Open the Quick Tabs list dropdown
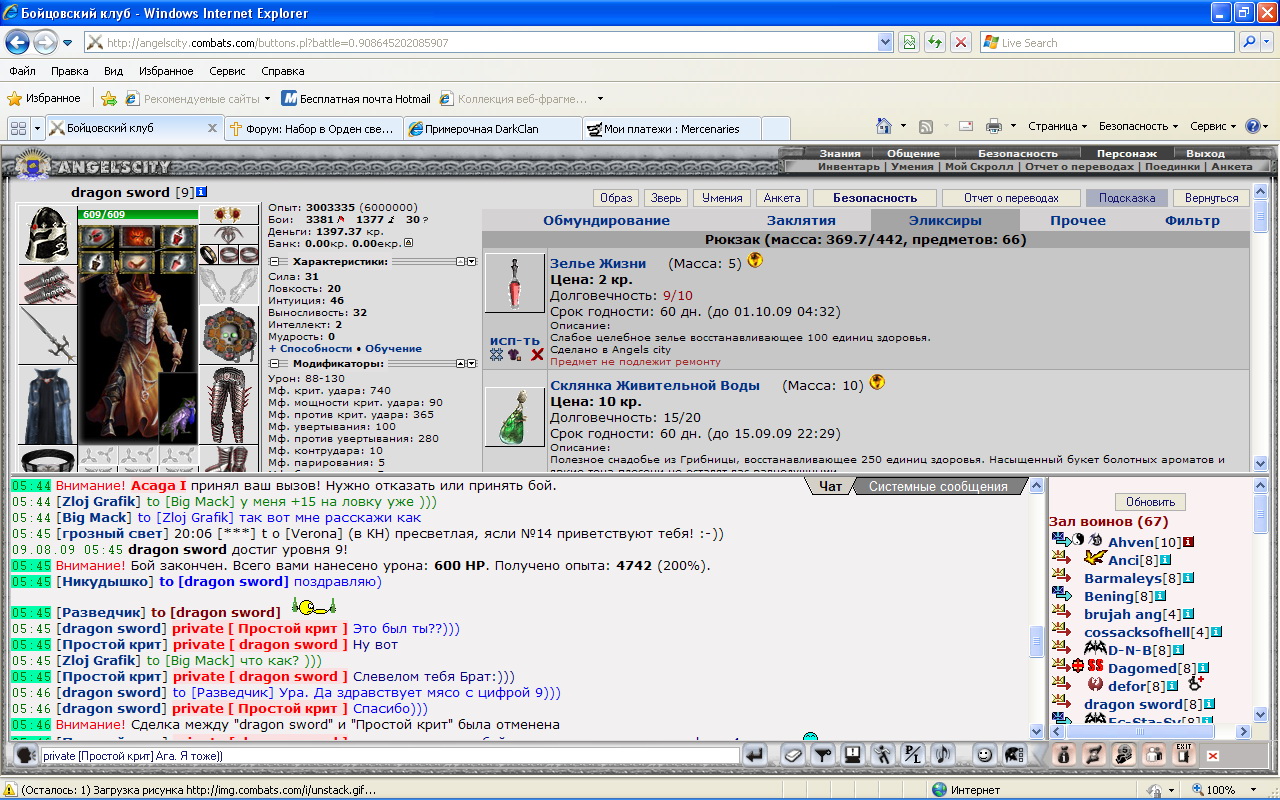Viewport: 1280px width, 800px height. tap(38, 128)
